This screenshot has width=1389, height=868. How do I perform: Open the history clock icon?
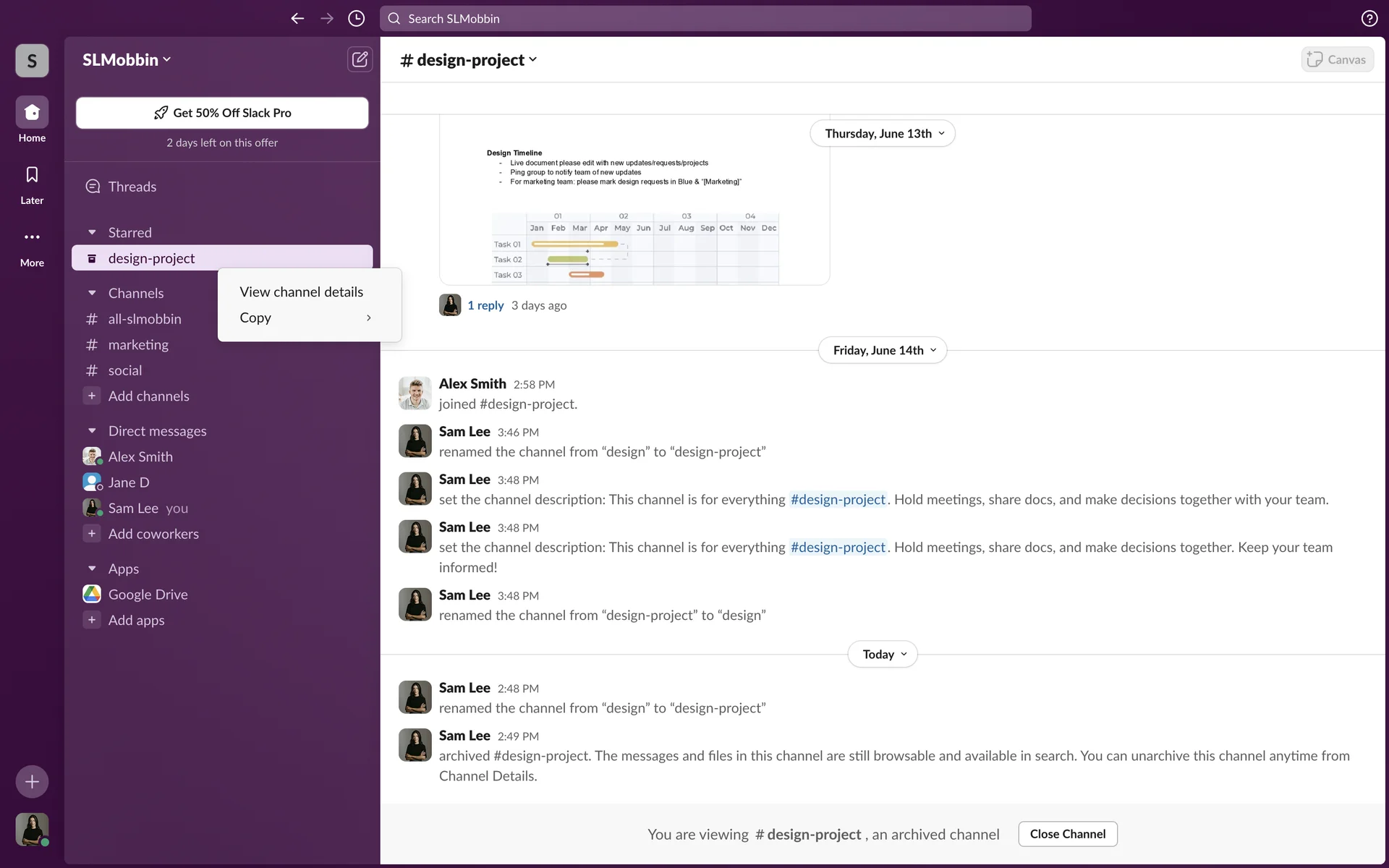356,19
